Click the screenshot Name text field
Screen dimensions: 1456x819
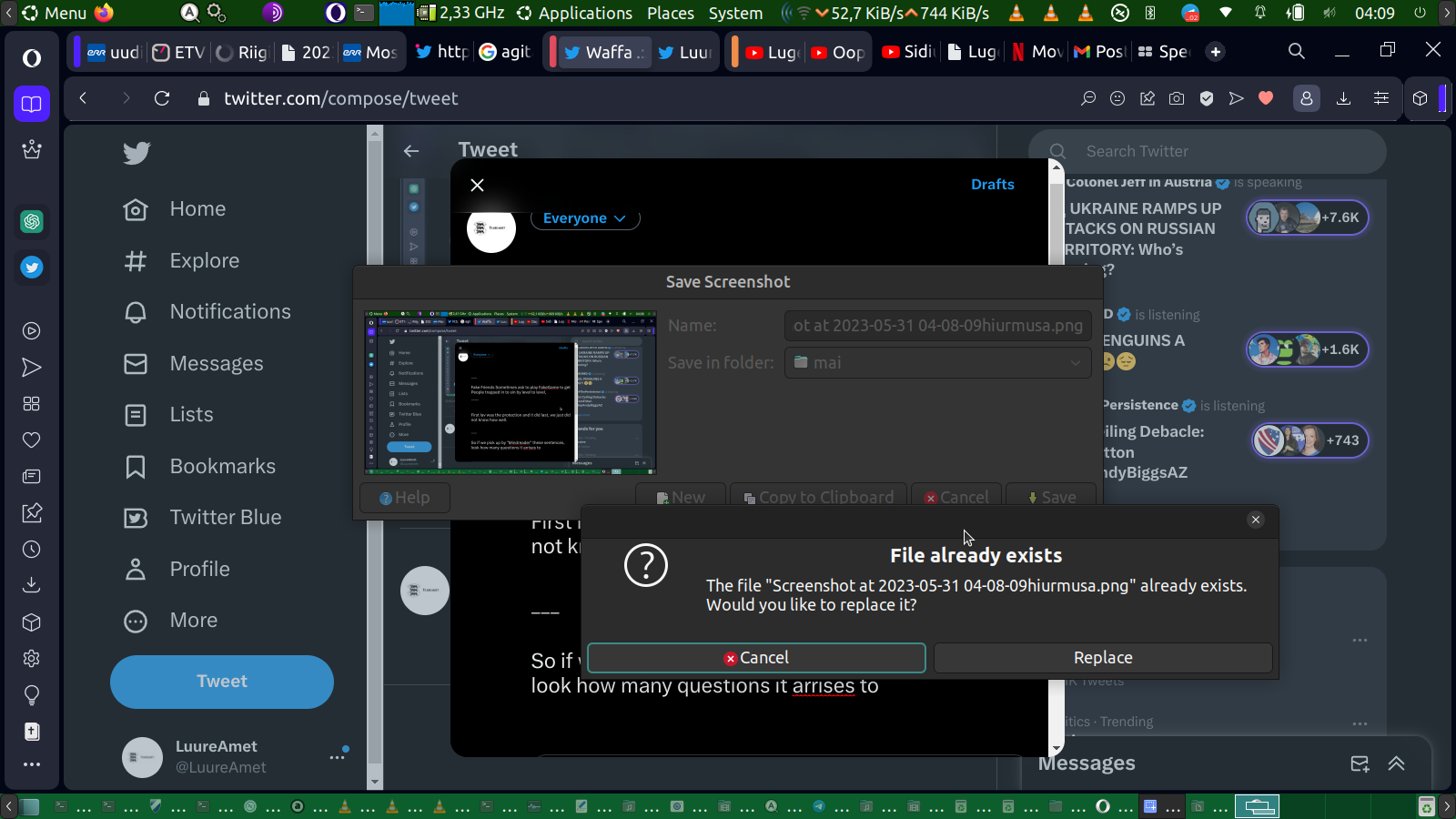pyautogui.click(x=937, y=326)
